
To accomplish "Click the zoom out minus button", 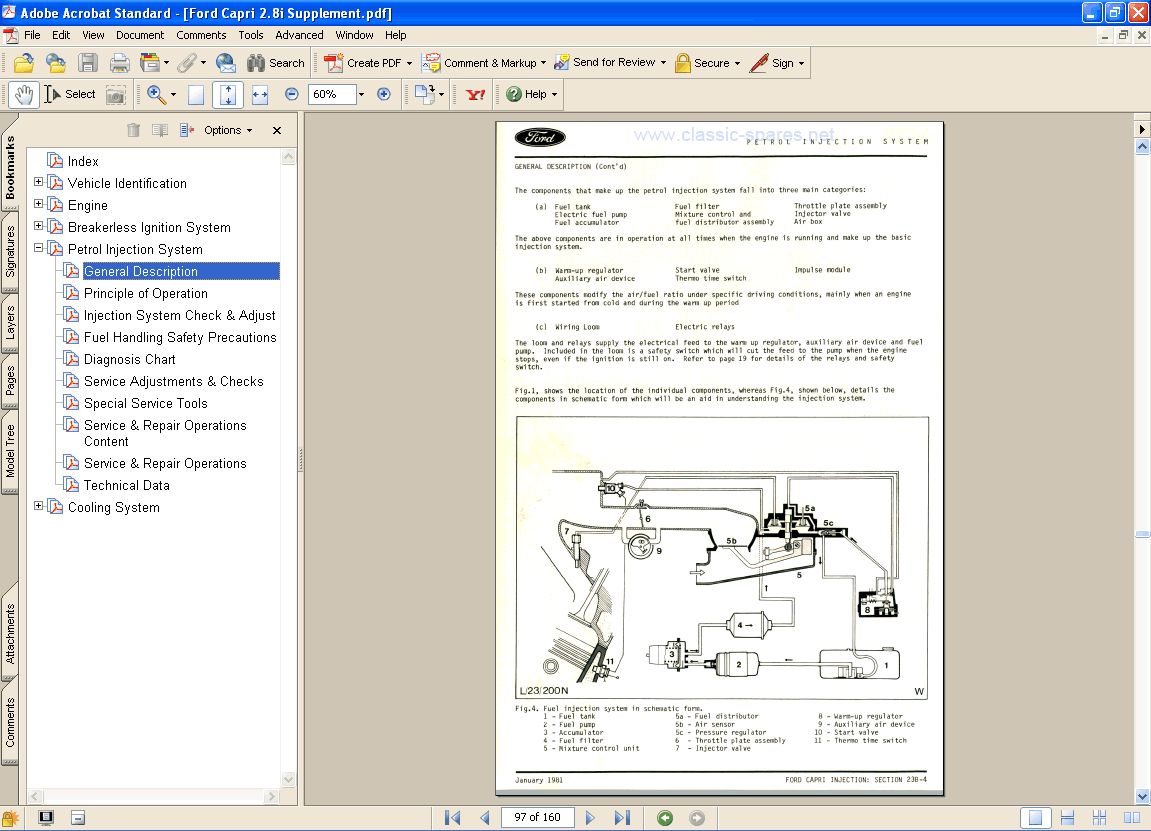I will click(291, 94).
